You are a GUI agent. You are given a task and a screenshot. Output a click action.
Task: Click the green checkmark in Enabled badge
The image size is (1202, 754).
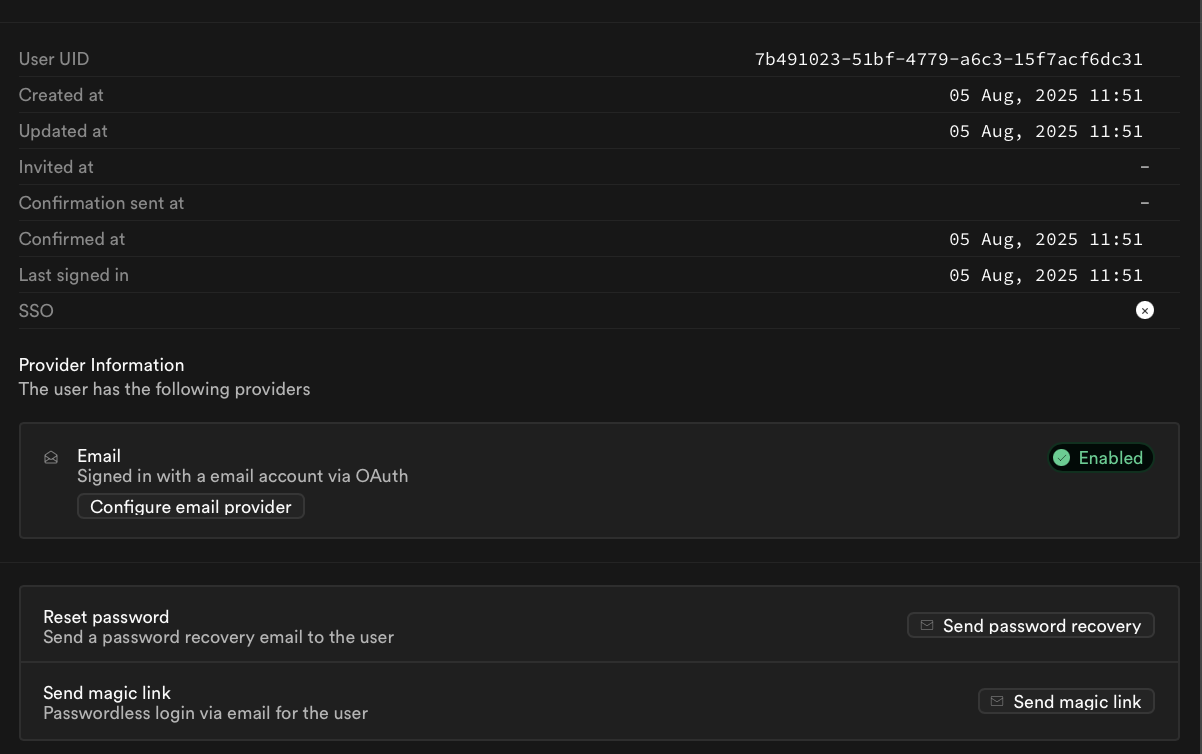click(x=1062, y=458)
